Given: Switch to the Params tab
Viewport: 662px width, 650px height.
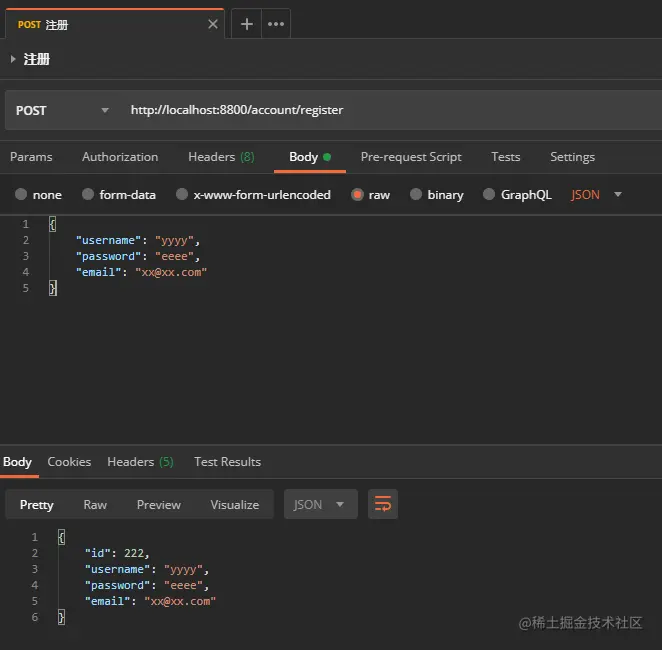Looking at the screenshot, I should [31, 157].
